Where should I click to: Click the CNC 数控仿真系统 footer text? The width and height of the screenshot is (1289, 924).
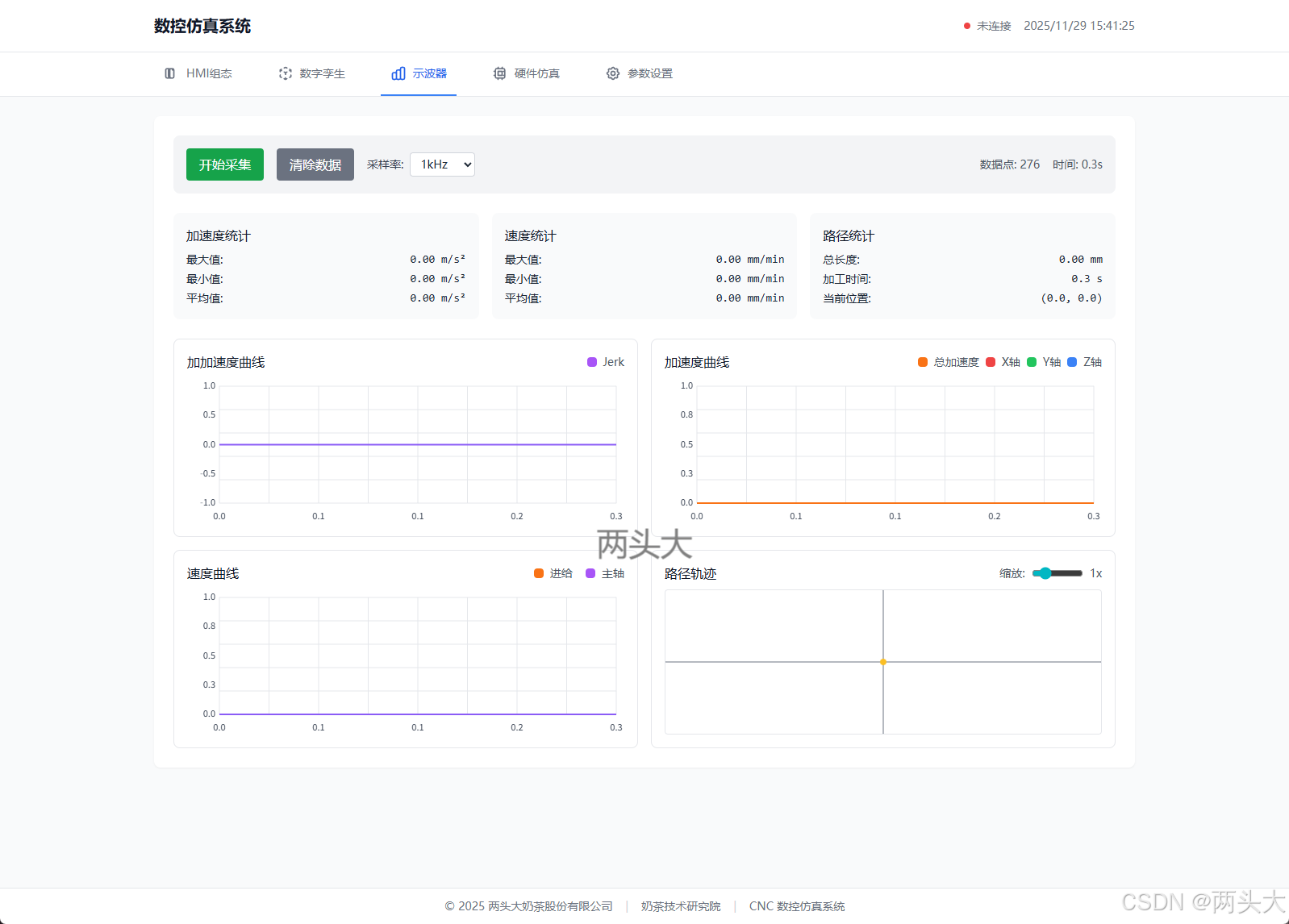tap(797, 906)
